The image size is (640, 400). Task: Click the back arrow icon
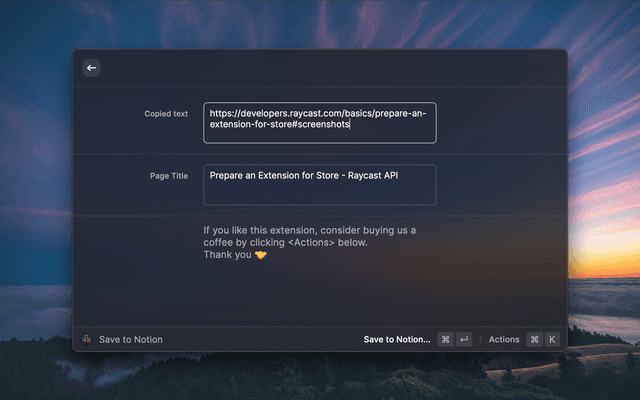coord(91,68)
